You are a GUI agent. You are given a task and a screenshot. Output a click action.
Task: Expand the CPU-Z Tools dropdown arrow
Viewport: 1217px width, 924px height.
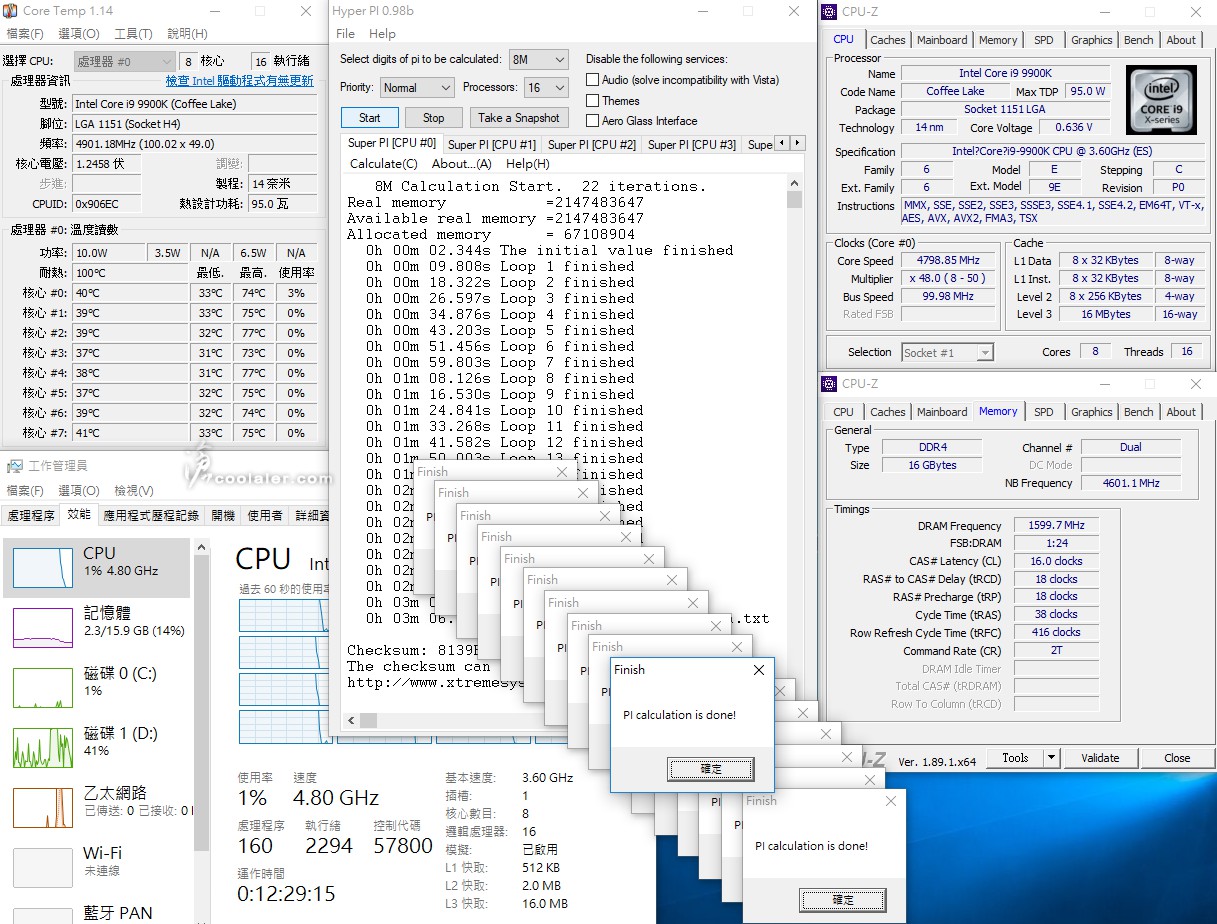point(1051,758)
